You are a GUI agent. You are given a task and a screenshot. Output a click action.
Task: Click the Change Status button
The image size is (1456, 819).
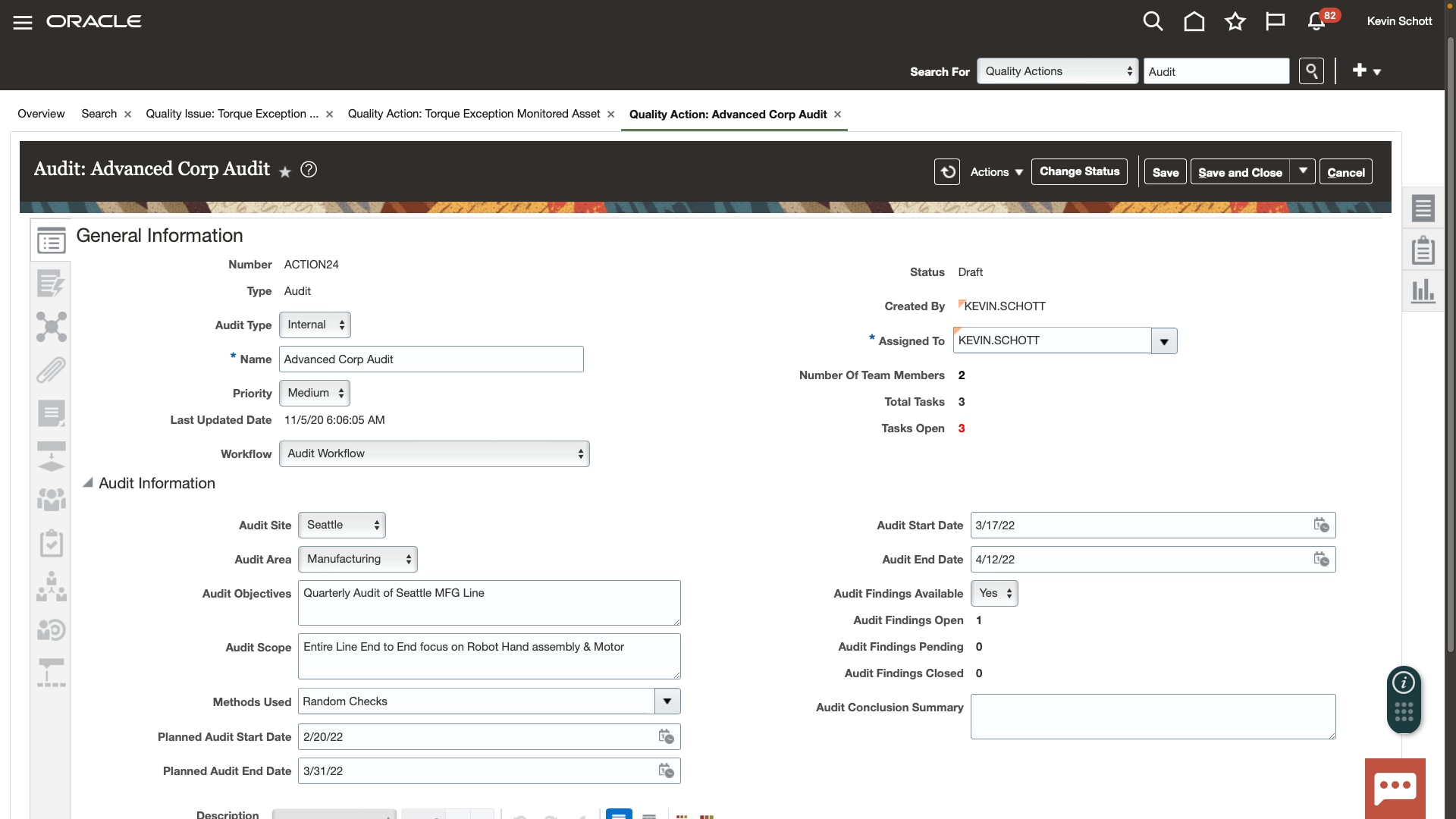(1079, 171)
